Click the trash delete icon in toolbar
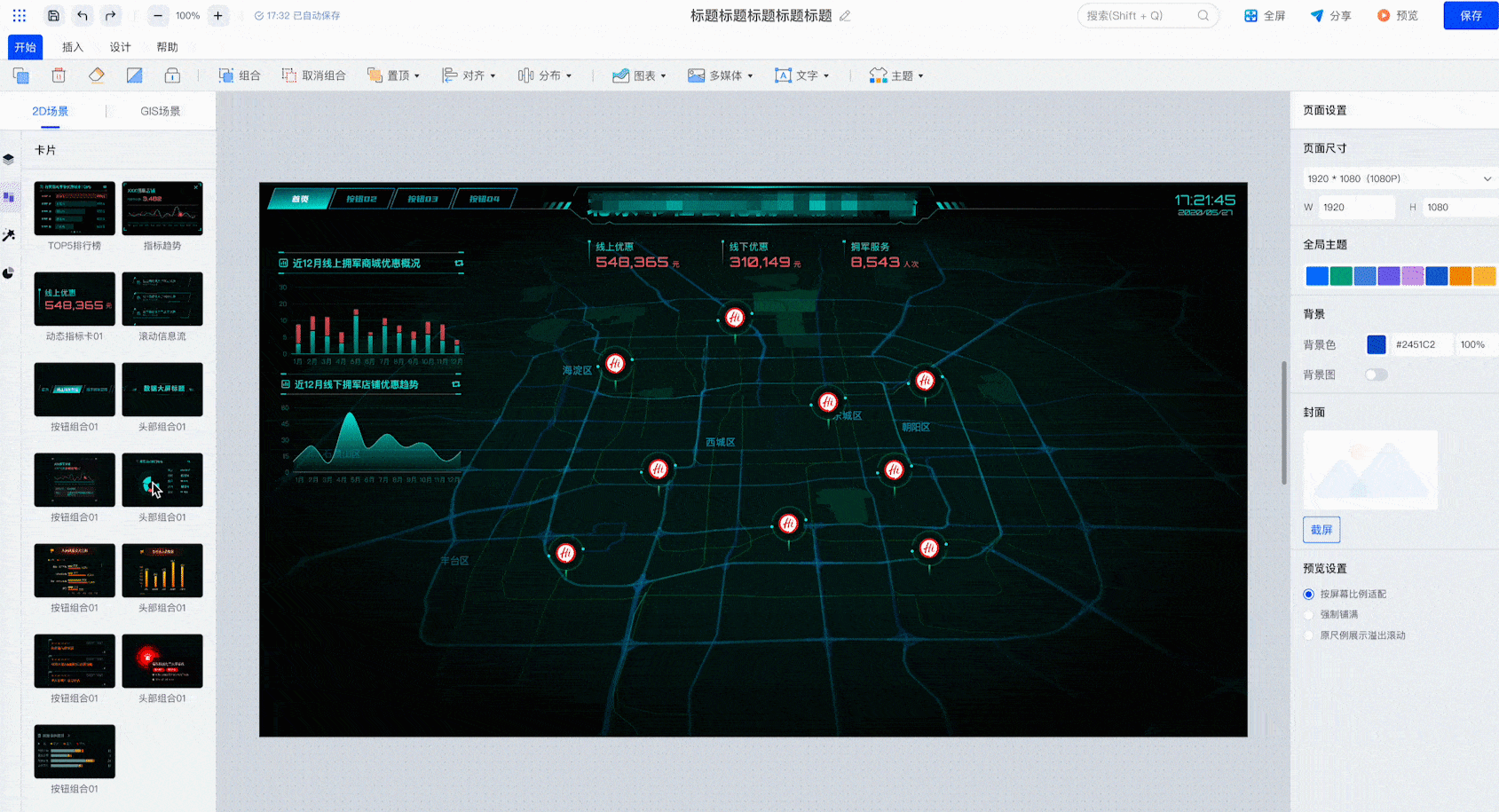 pos(59,75)
